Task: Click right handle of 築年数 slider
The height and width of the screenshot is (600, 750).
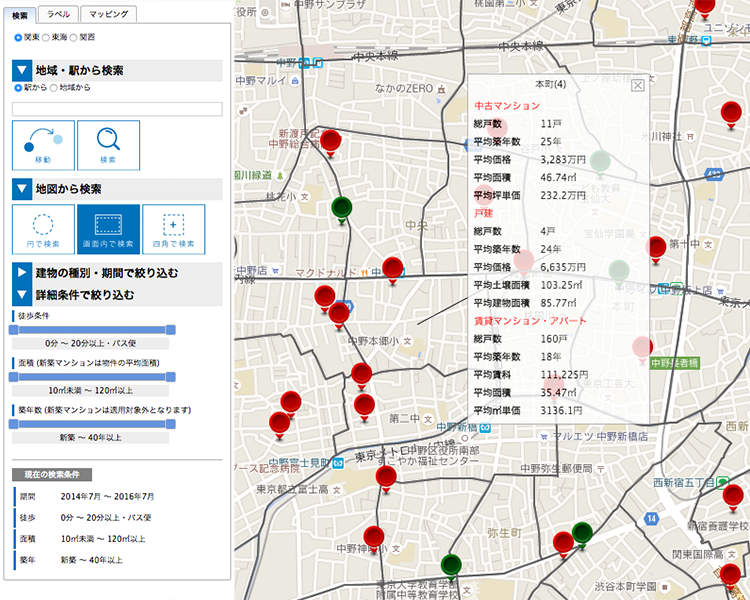Action: tap(170, 423)
